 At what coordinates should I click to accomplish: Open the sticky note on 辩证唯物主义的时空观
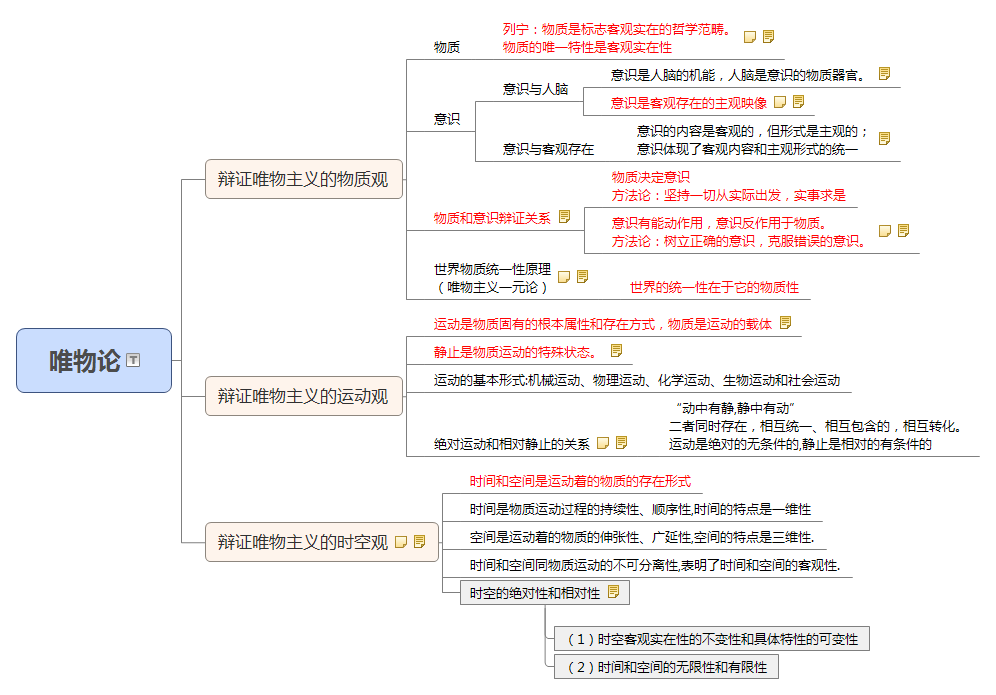tap(403, 541)
